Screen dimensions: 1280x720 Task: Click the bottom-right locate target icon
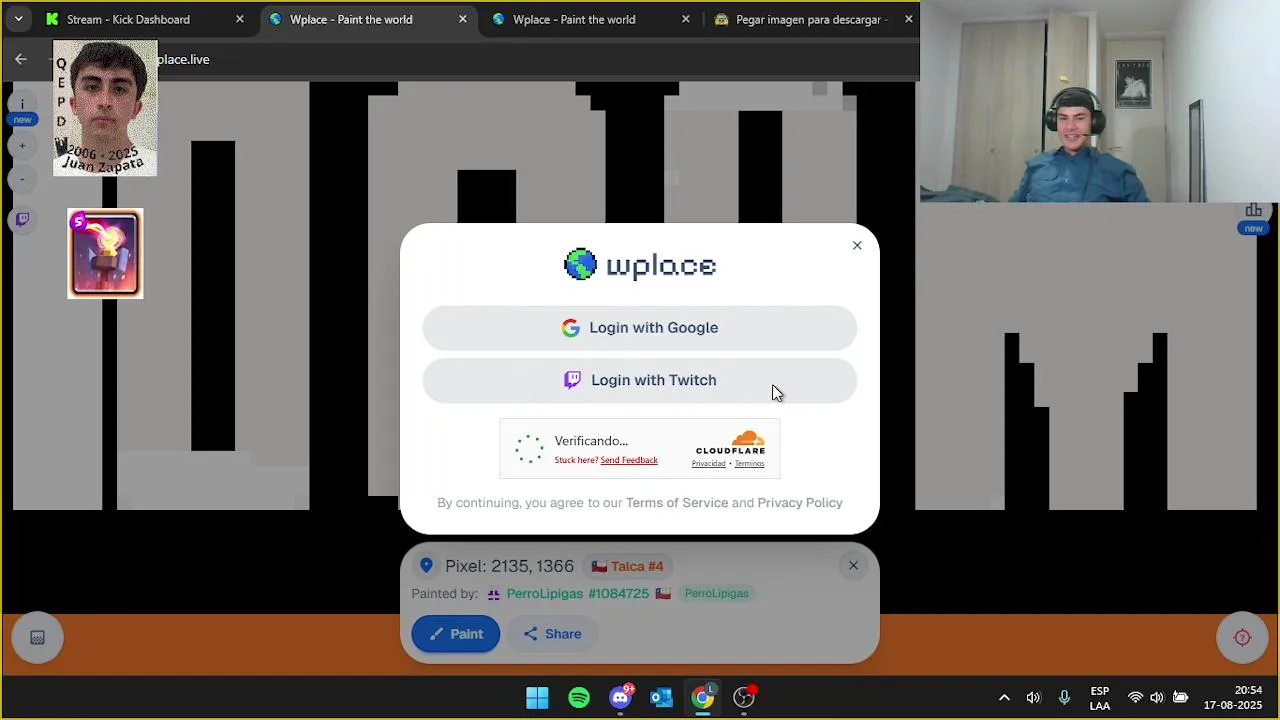click(x=1242, y=638)
